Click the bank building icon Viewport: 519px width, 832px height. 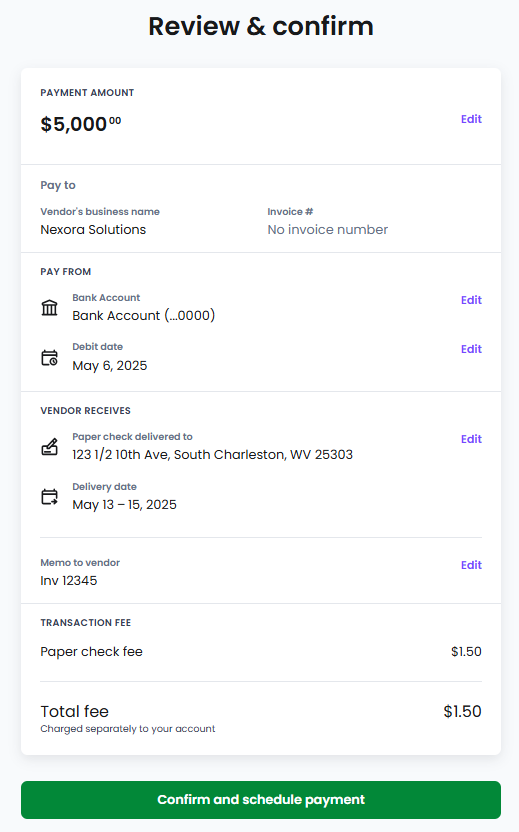[x=49, y=308]
